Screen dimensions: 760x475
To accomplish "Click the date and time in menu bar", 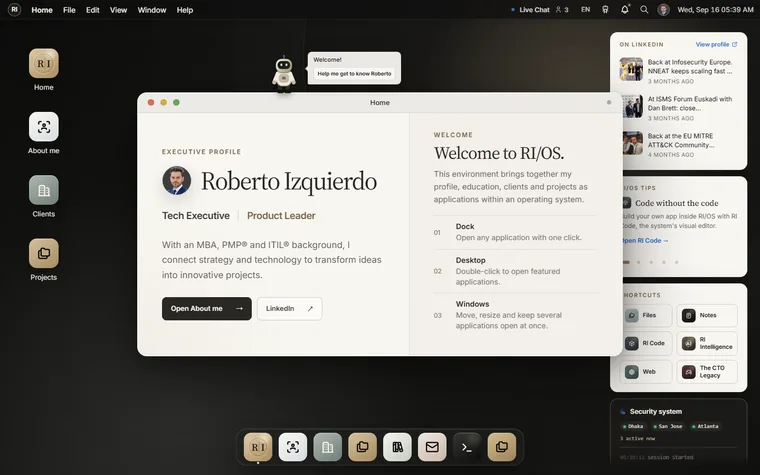I will 715,10.
